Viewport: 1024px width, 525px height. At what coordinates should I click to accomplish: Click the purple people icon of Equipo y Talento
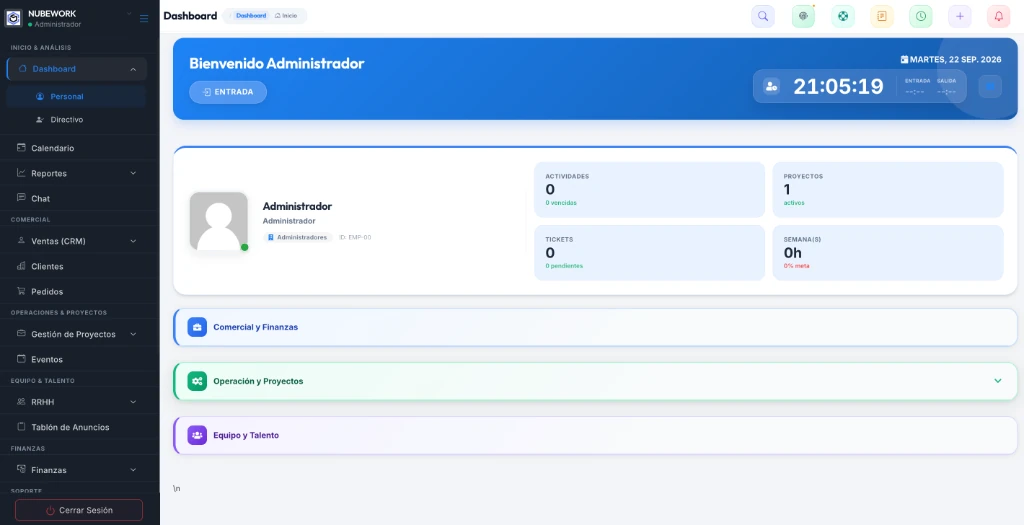197,435
